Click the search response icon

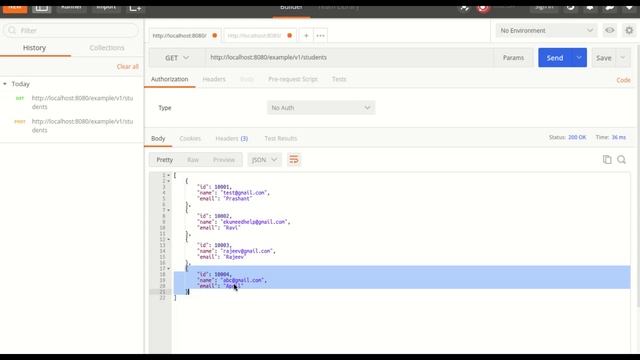(x=621, y=160)
